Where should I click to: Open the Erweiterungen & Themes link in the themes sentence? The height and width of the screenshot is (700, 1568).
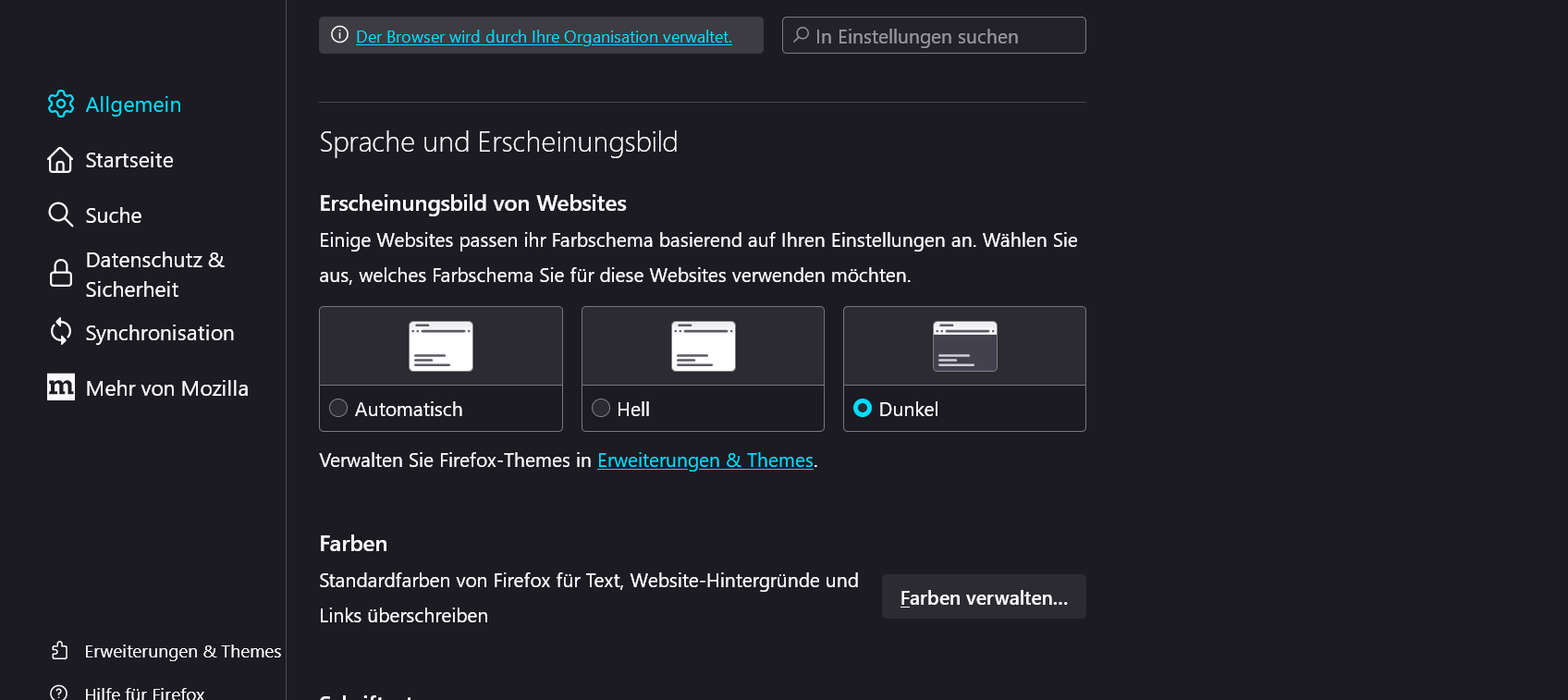[705, 461]
